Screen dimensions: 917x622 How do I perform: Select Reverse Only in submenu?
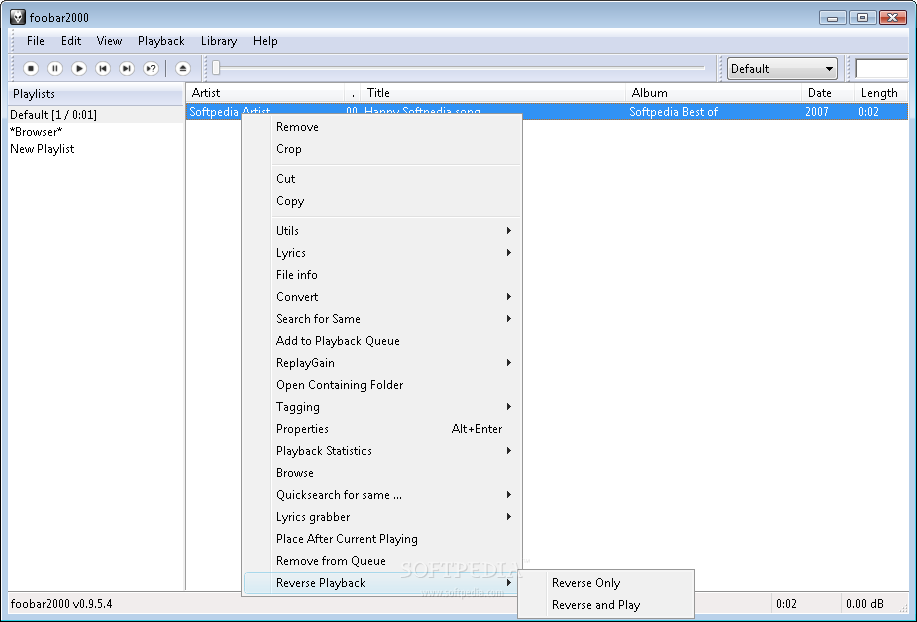[606, 583]
